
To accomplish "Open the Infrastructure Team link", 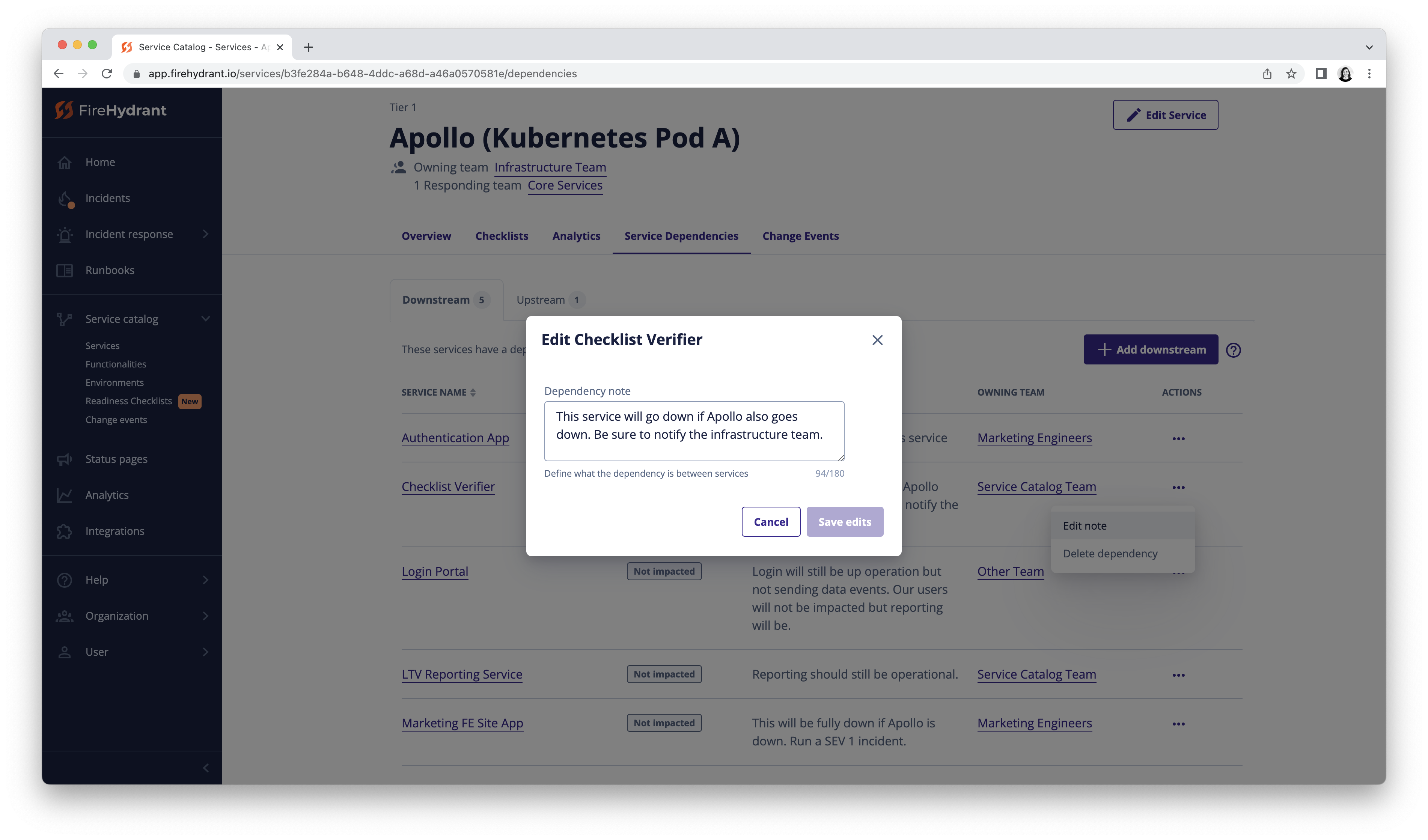I will pyautogui.click(x=550, y=168).
